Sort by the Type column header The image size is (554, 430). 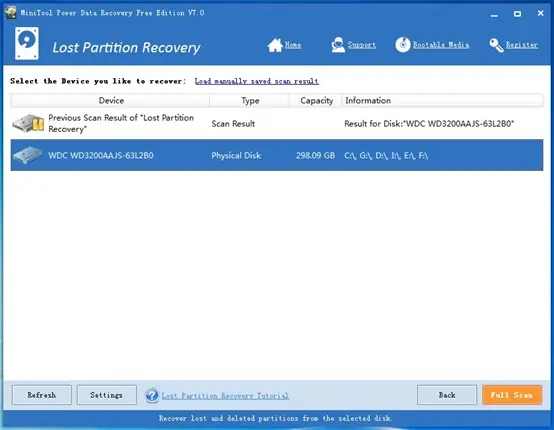[250, 100]
